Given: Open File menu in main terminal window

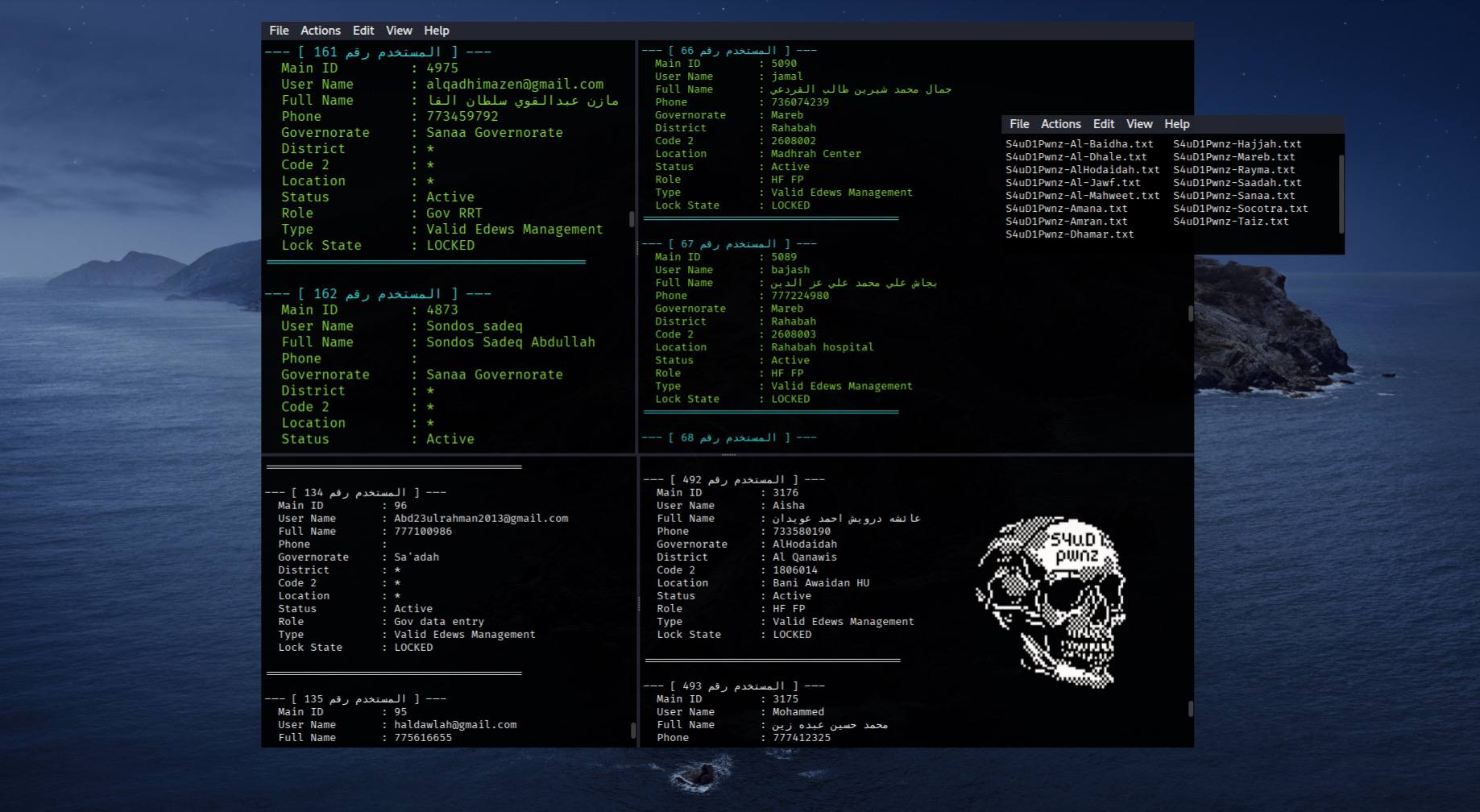Looking at the screenshot, I should click(279, 31).
